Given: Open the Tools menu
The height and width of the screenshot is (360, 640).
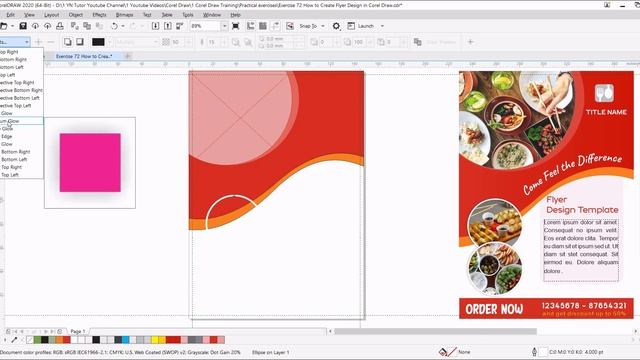Looking at the screenshot, I should 188,15.
